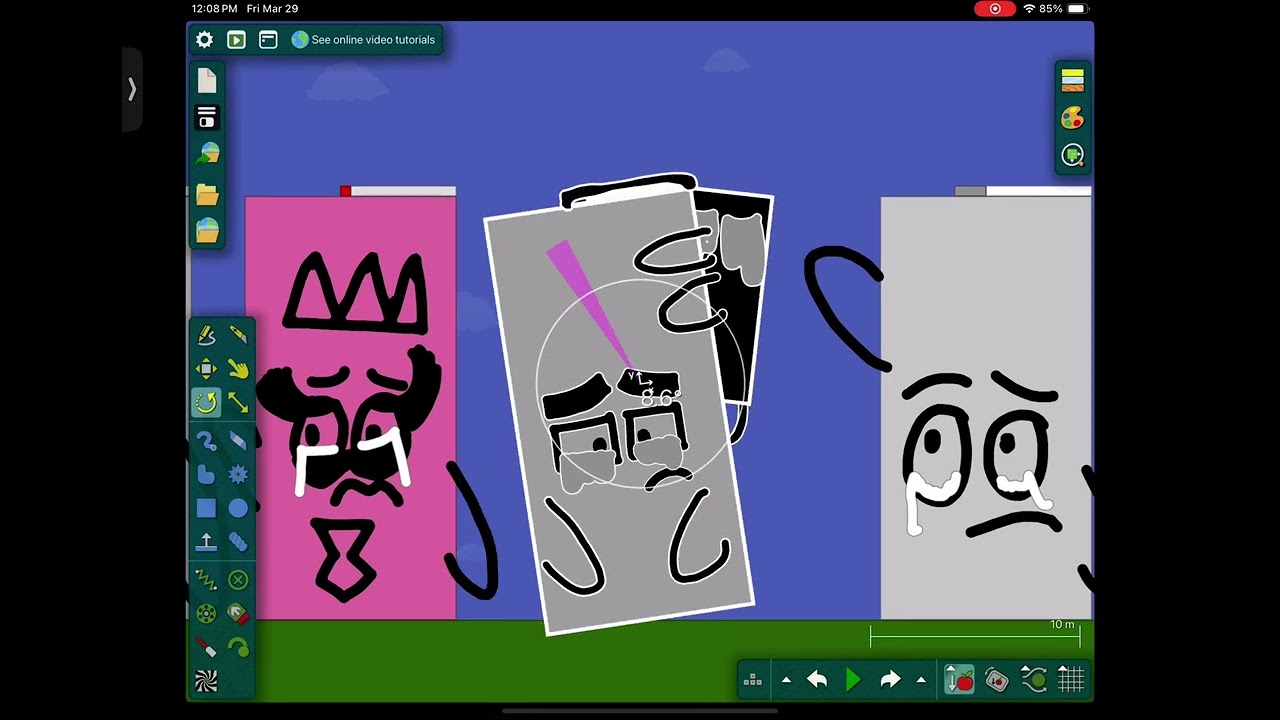Viewport: 1280px width, 720px height.
Task: Select the Scale tool
Action: 238,402
